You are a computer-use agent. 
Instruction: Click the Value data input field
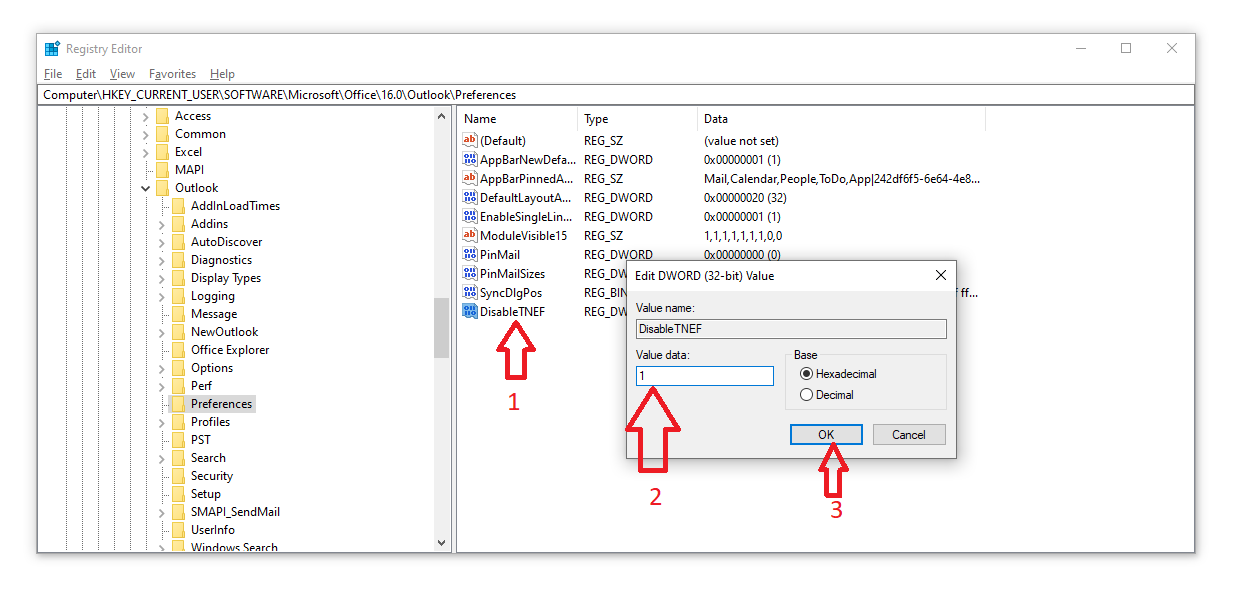705,376
